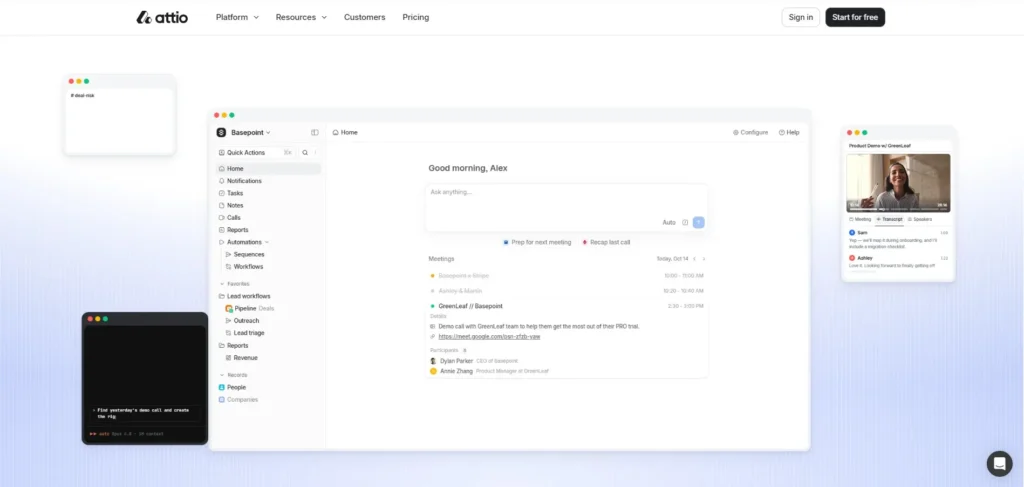Viewport: 1024px width, 487px height.
Task: Click the icon beside the top Reports entry
Action: [221, 230]
